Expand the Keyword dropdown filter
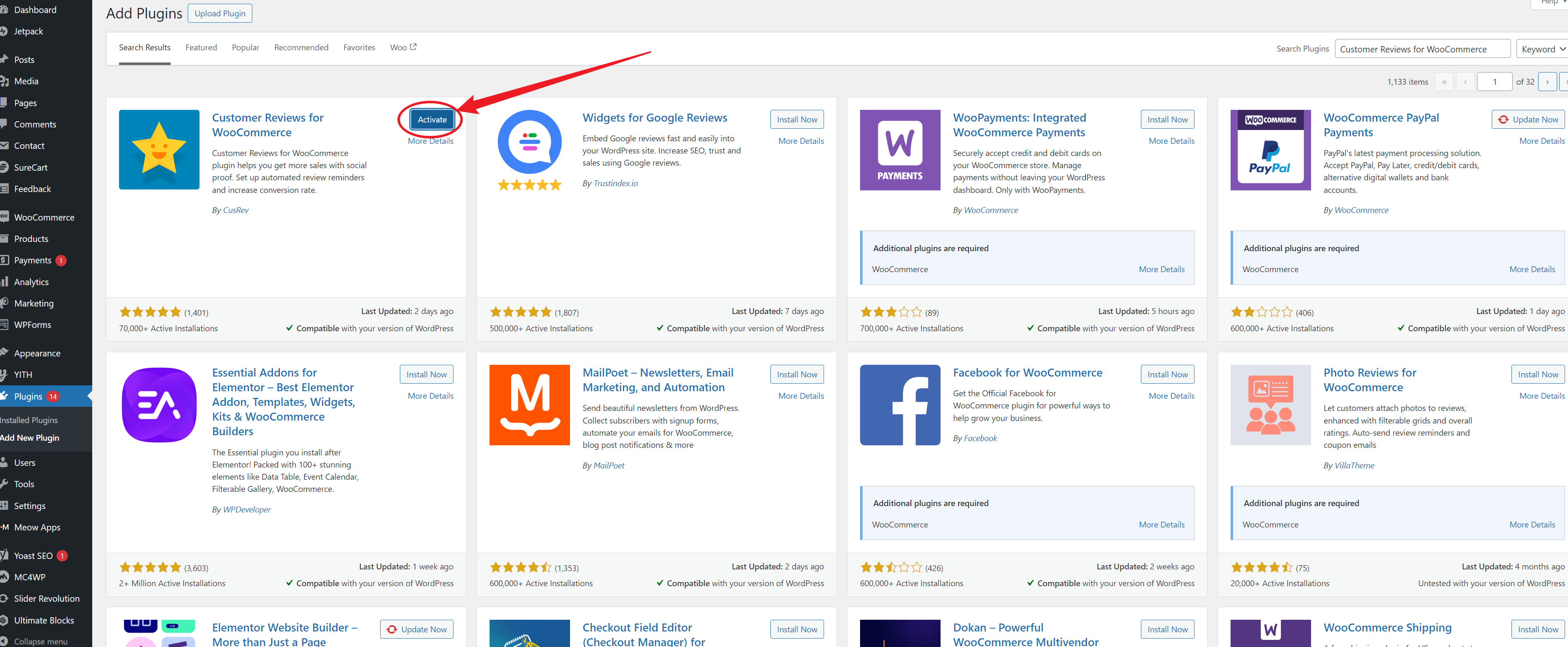Screen dimensions: 1568x647 click(x=1543, y=48)
